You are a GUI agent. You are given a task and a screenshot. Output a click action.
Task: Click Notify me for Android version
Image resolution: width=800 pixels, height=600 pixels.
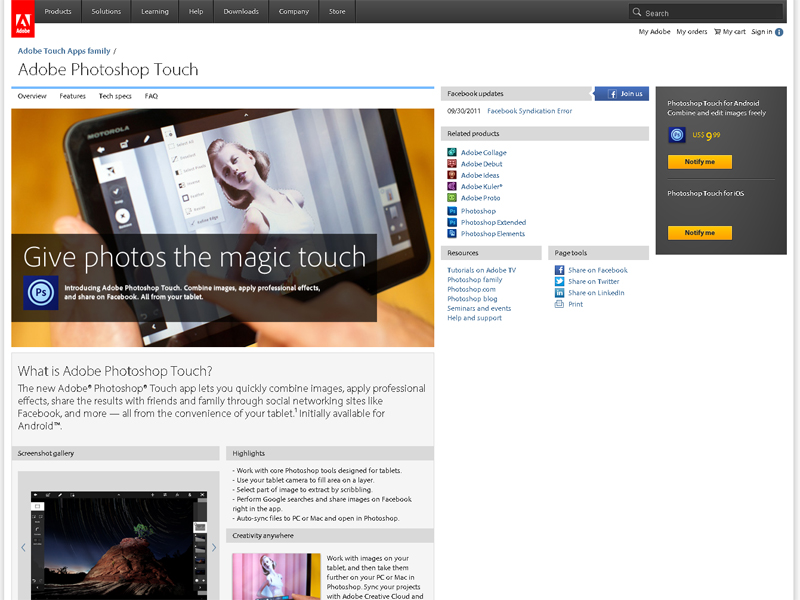[699, 162]
